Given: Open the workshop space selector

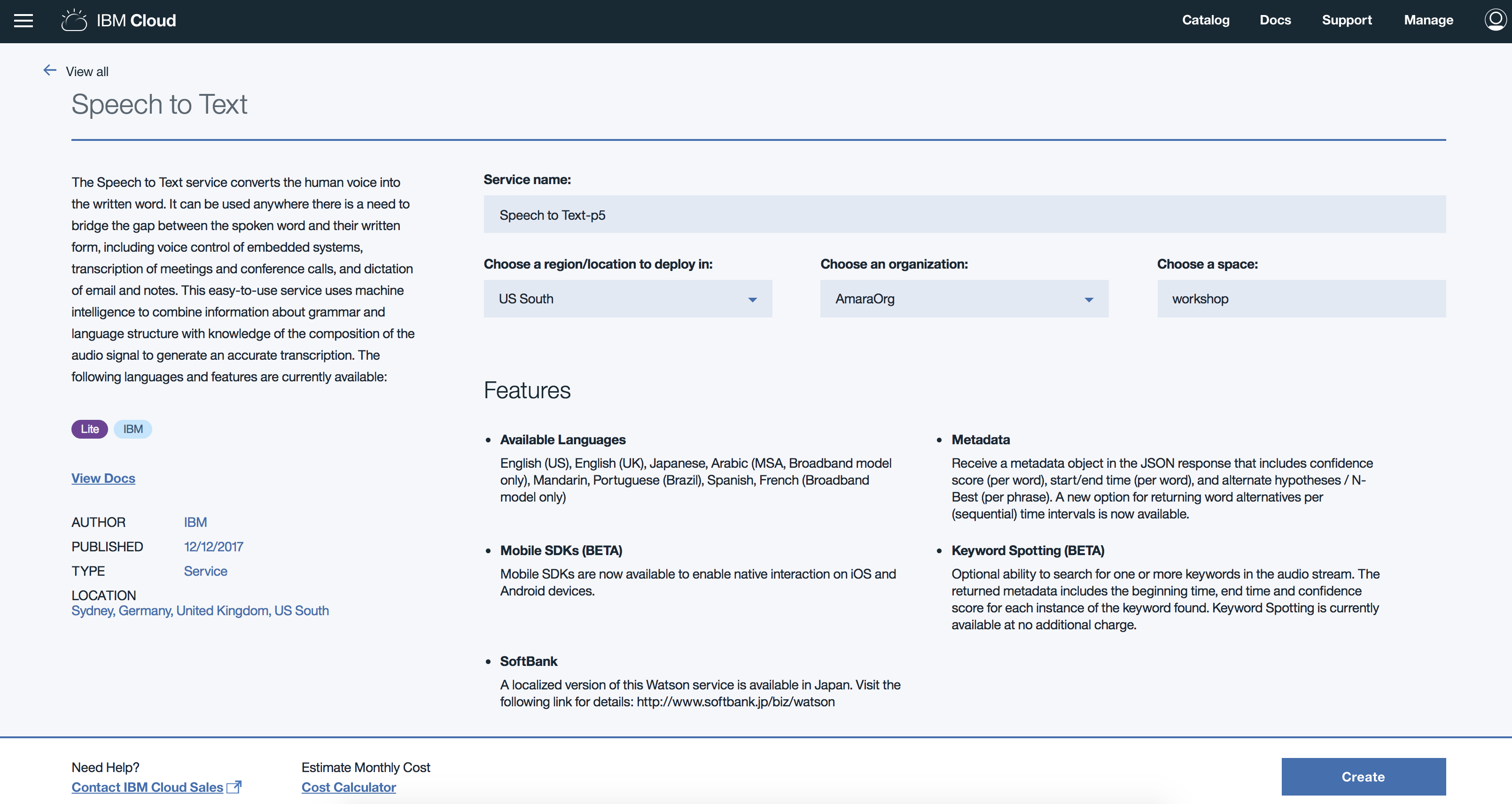Looking at the screenshot, I should (x=1301, y=299).
